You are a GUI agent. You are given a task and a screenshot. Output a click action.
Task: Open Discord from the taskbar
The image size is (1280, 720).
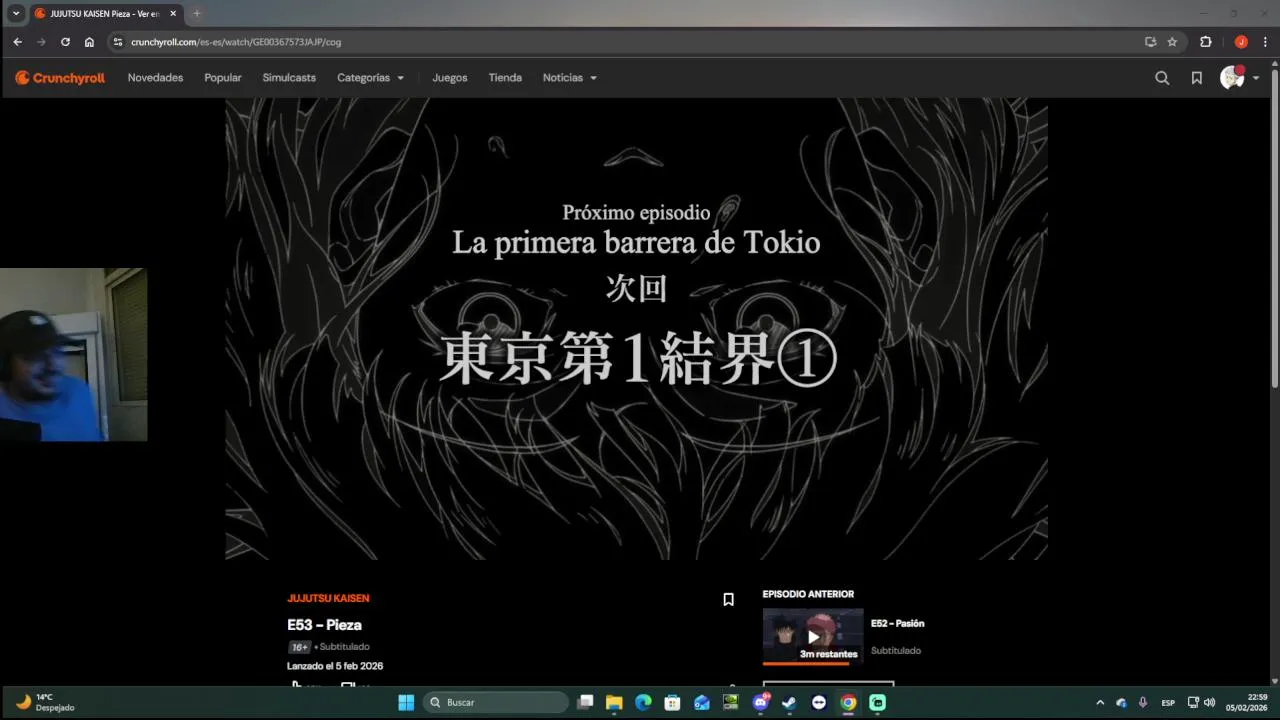[x=761, y=702]
